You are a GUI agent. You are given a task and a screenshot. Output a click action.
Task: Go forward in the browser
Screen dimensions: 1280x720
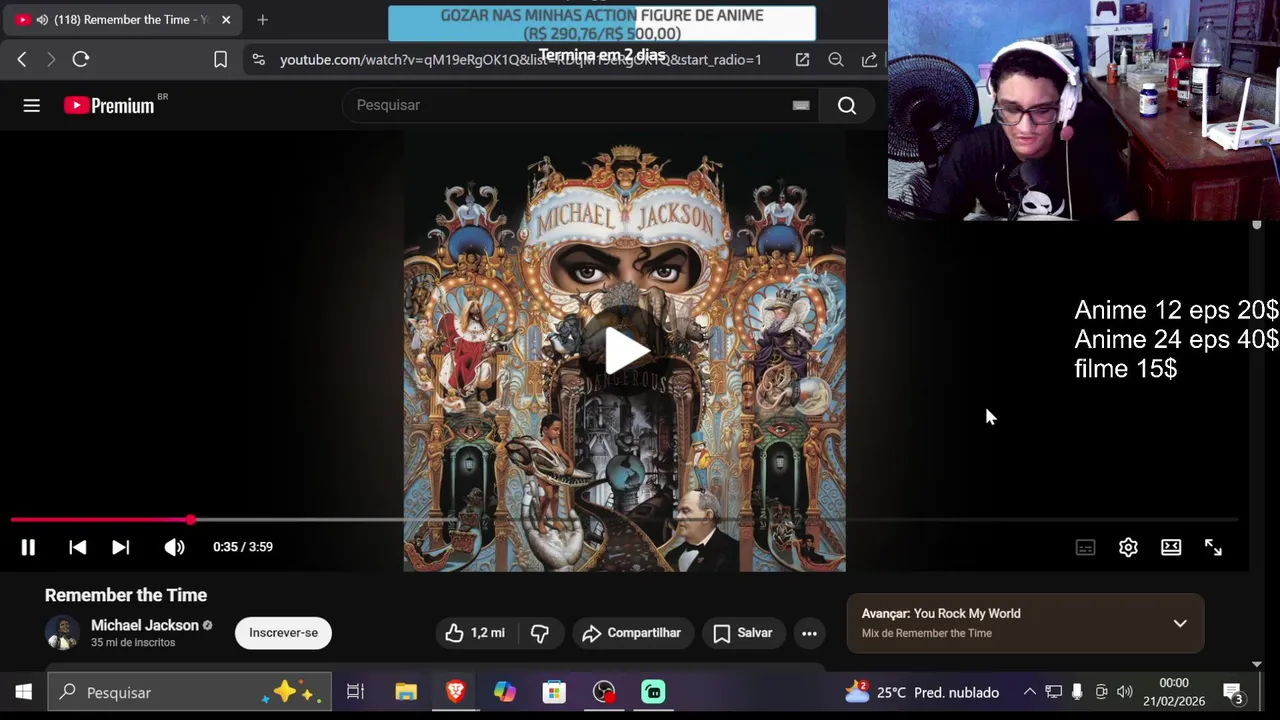[51, 60]
